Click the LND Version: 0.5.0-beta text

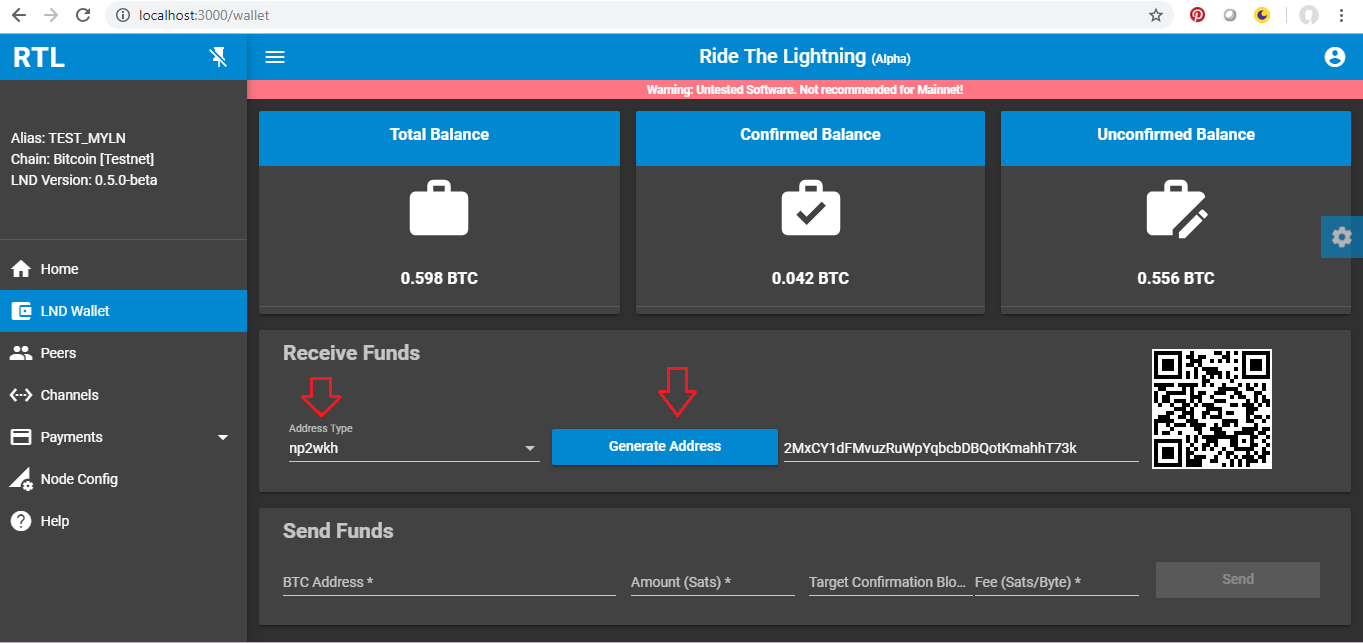click(x=84, y=180)
